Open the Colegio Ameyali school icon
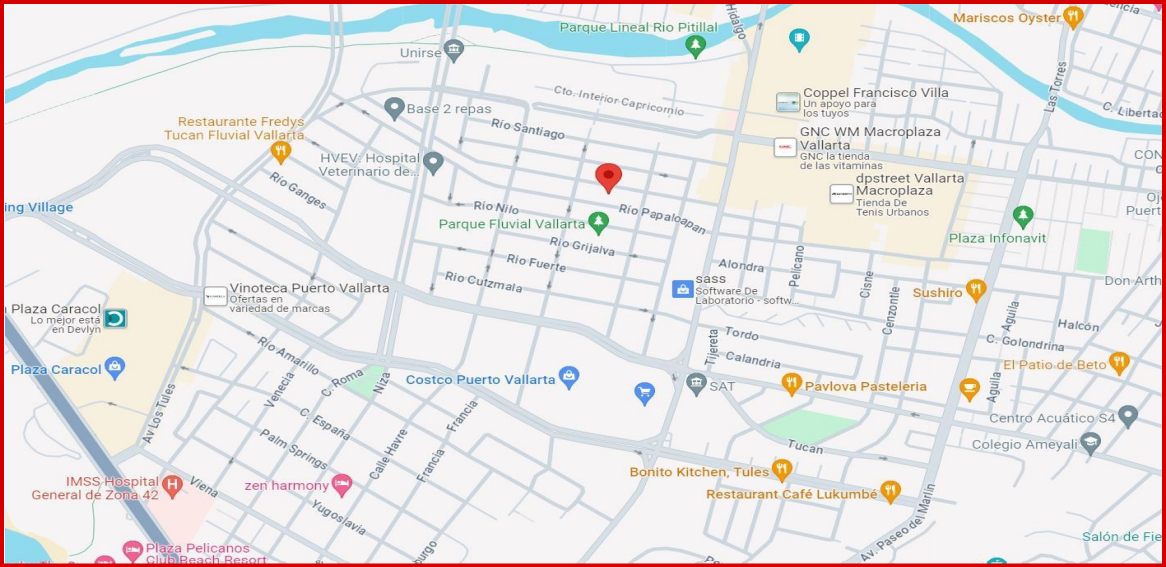The height and width of the screenshot is (567, 1166). [x=1090, y=443]
